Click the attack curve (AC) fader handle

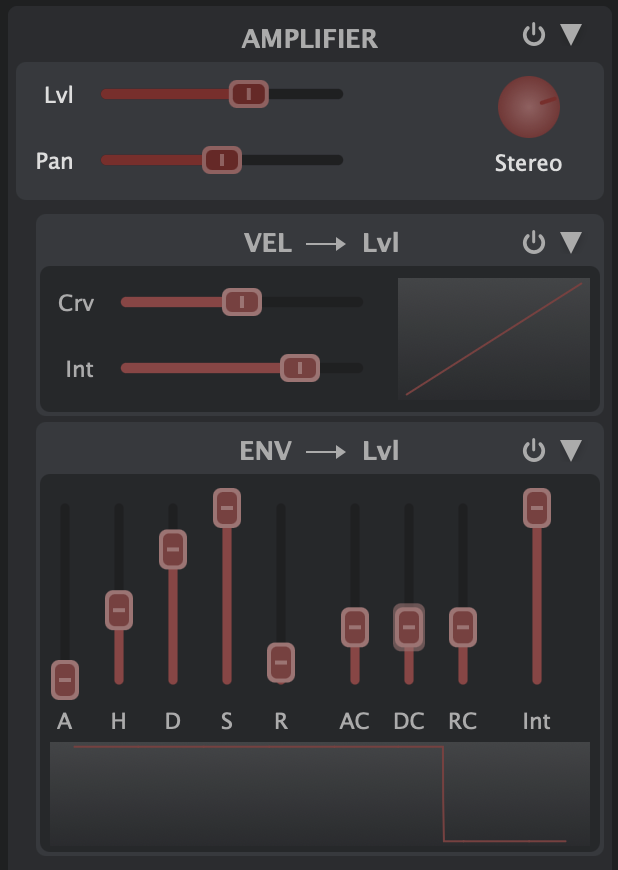(354, 627)
